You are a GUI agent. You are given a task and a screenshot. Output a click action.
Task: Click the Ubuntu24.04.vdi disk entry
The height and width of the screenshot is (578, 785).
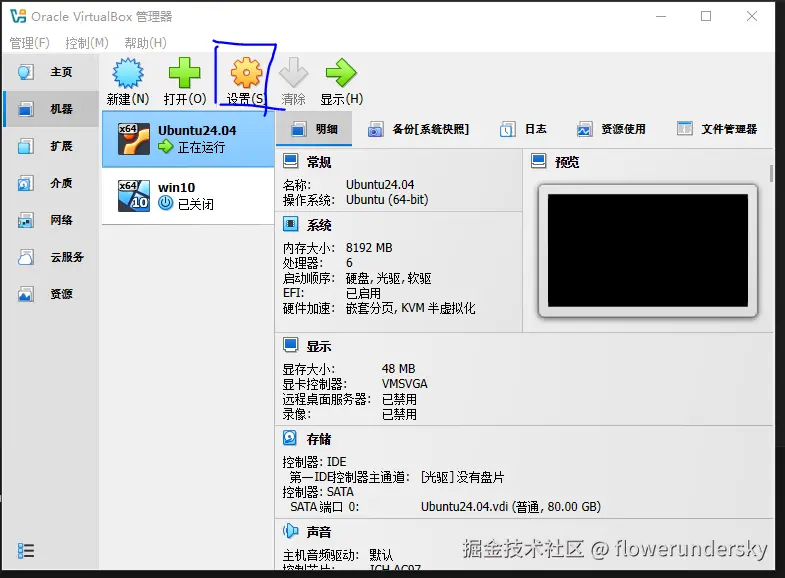(511, 507)
